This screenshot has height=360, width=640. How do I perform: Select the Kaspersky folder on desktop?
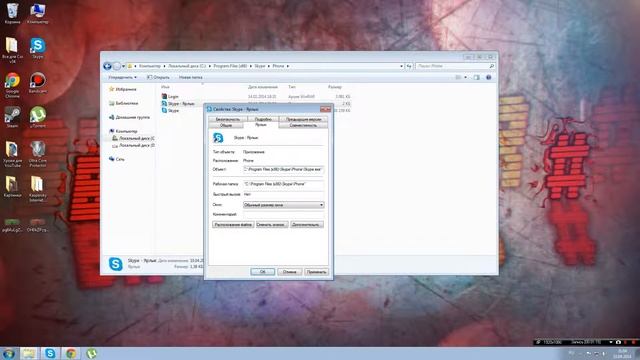[x=38, y=189]
